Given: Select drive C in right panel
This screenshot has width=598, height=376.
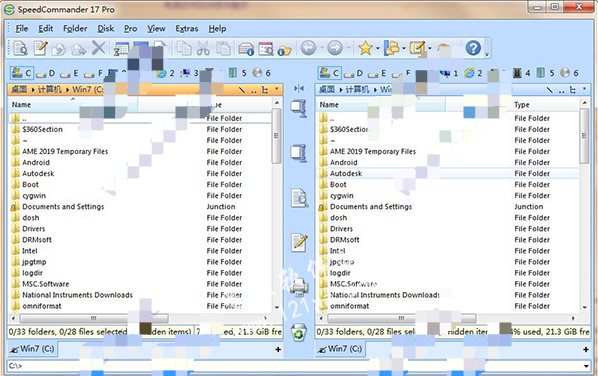Looking at the screenshot, I should 330,73.
